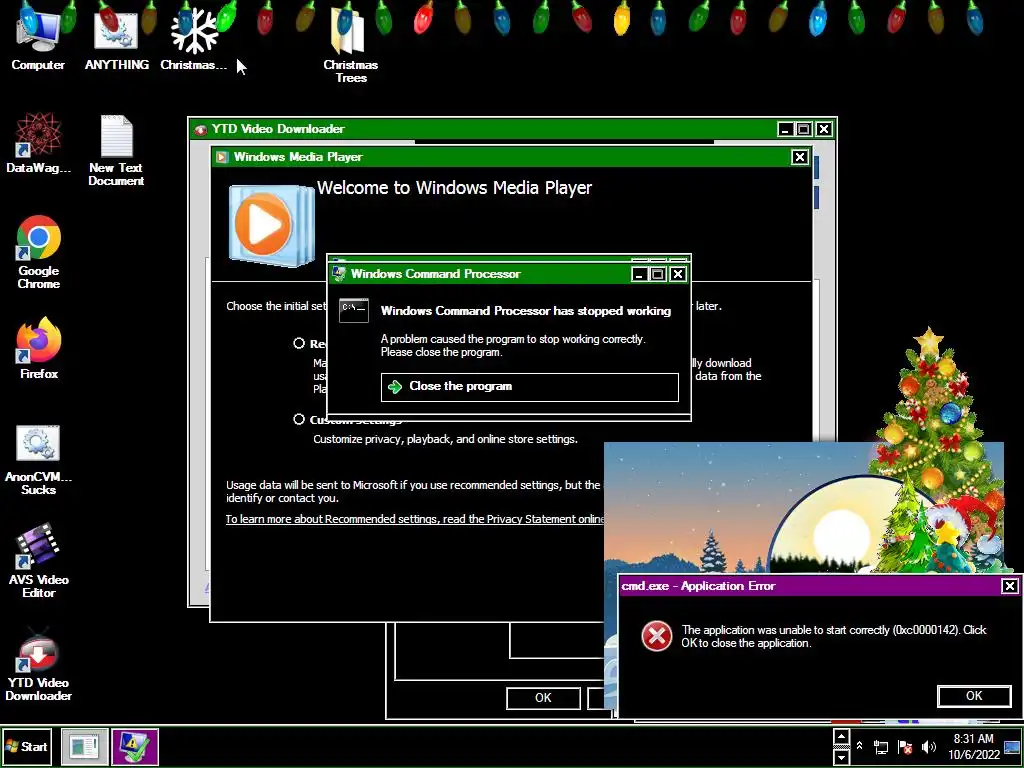This screenshot has width=1024, height=768.
Task: Click the Welcome to Windows Media Player heading
Action: click(455, 188)
